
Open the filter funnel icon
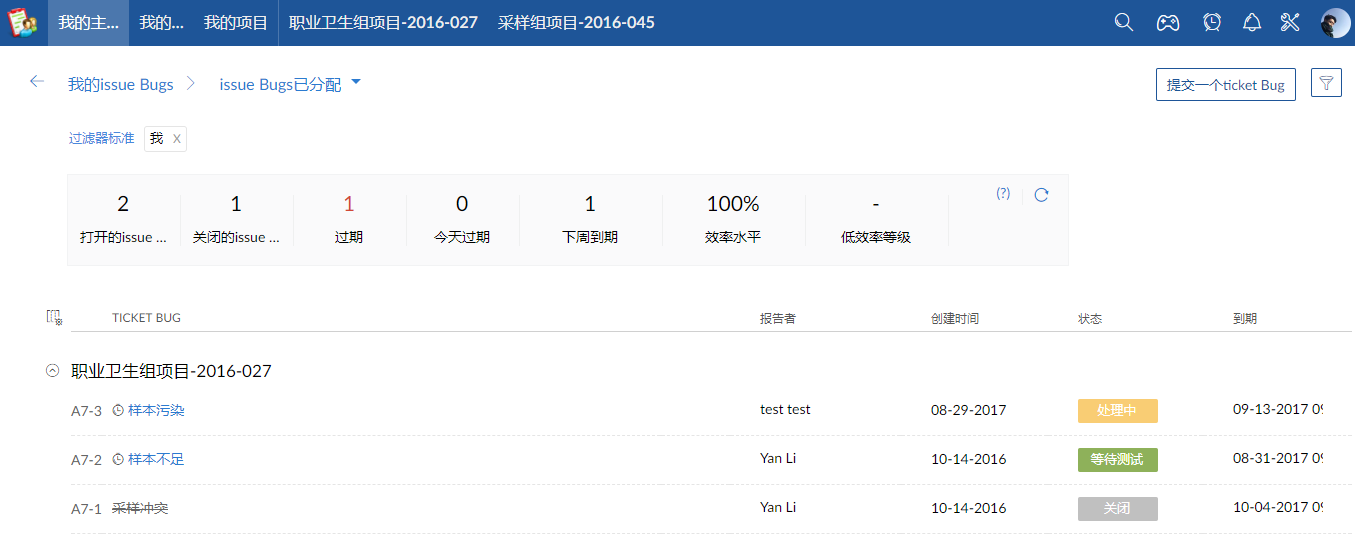tap(1326, 83)
